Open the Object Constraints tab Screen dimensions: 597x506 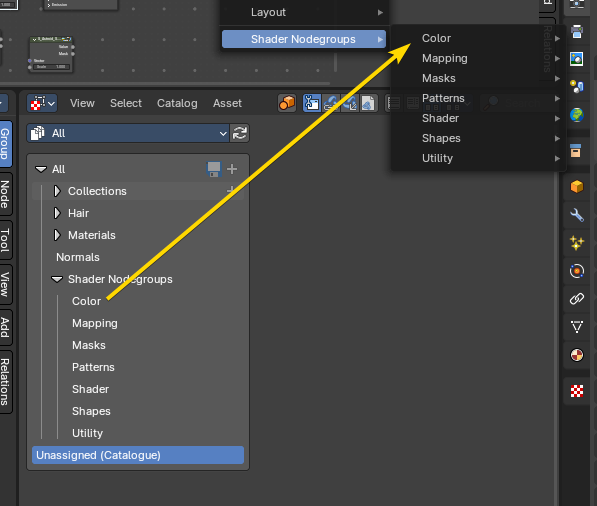(576, 299)
